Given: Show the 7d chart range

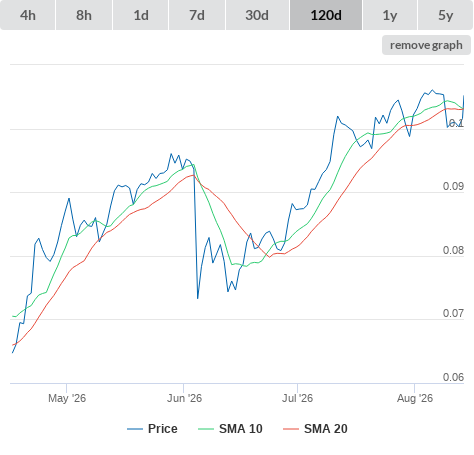Looking at the screenshot, I should (197, 15).
